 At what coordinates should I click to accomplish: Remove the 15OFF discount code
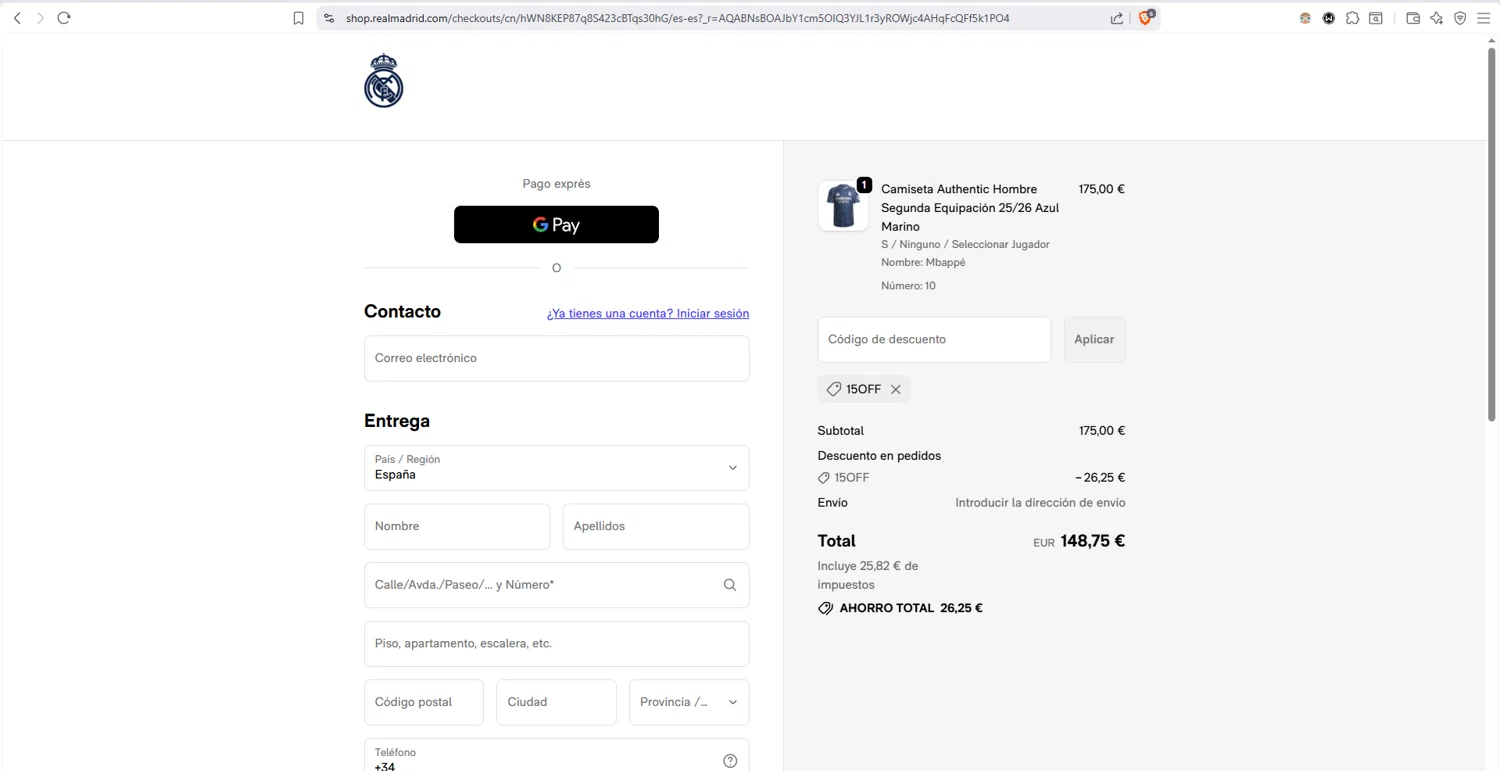pyautogui.click(x=896, y=389)
